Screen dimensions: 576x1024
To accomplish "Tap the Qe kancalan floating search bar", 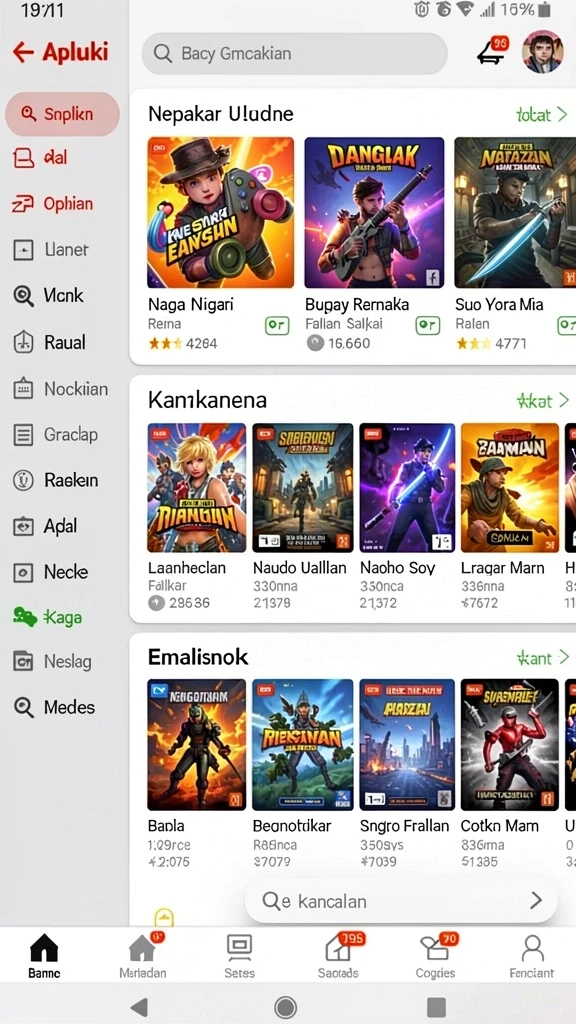I will (401, 901).
